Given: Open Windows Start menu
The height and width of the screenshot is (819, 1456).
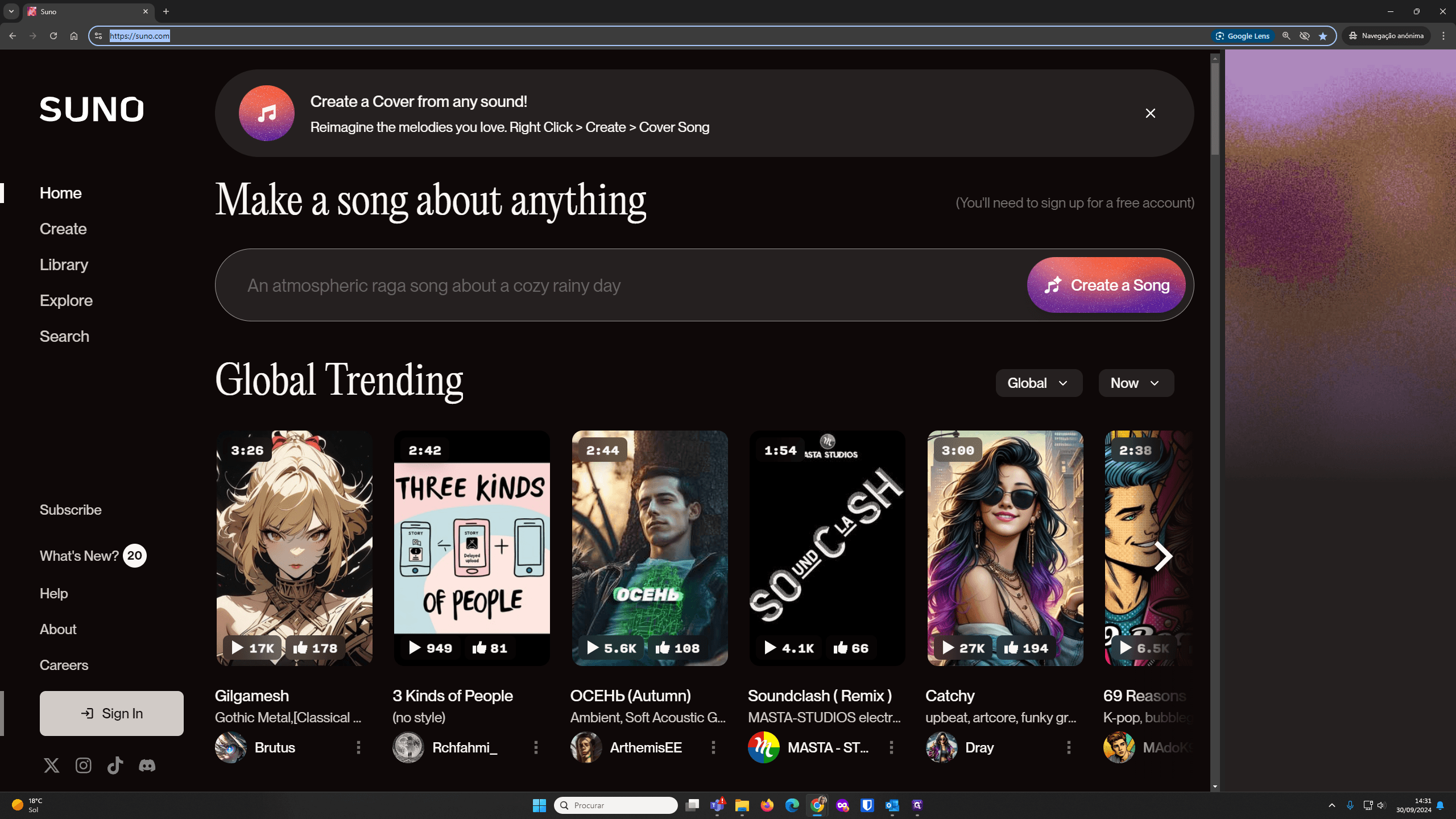Looking at the screenshot, I should pyautogui.click(x=539, y=805).
